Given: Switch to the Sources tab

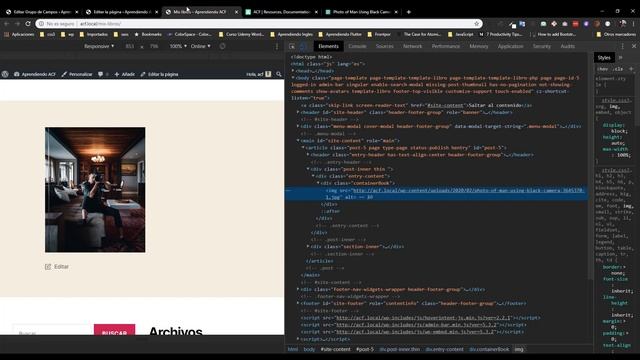Looking at the screenshot, I should [384, 47].
